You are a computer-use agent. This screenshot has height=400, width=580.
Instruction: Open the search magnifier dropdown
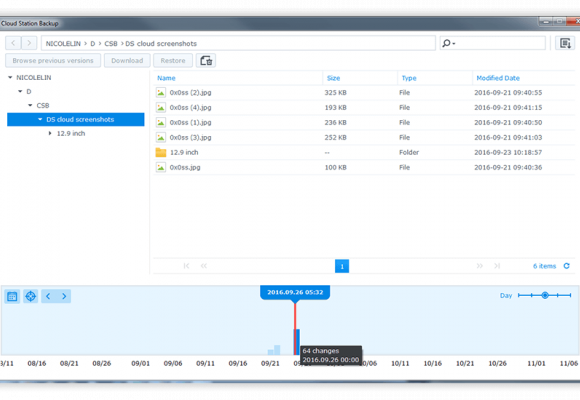(448, 43)
